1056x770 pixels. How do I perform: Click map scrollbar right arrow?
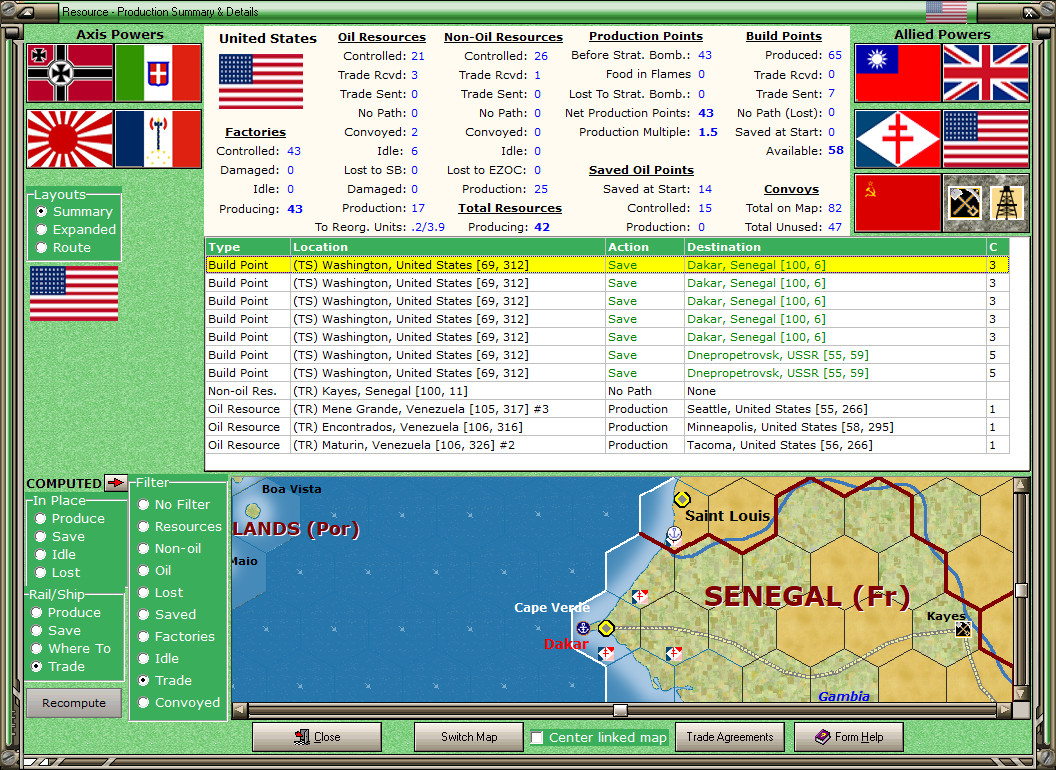[1004, 710]
